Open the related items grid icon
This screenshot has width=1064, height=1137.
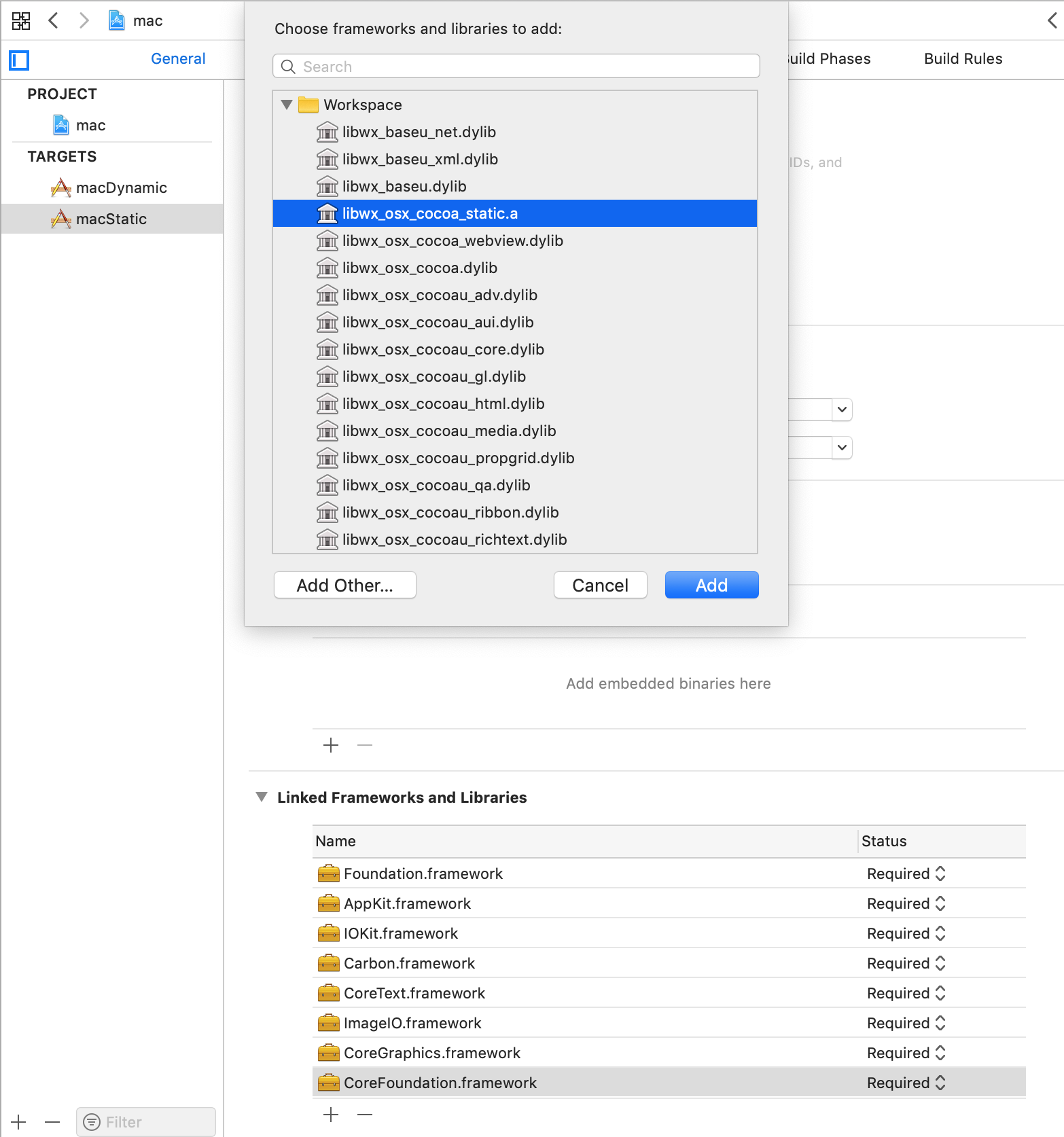point(21,20)
